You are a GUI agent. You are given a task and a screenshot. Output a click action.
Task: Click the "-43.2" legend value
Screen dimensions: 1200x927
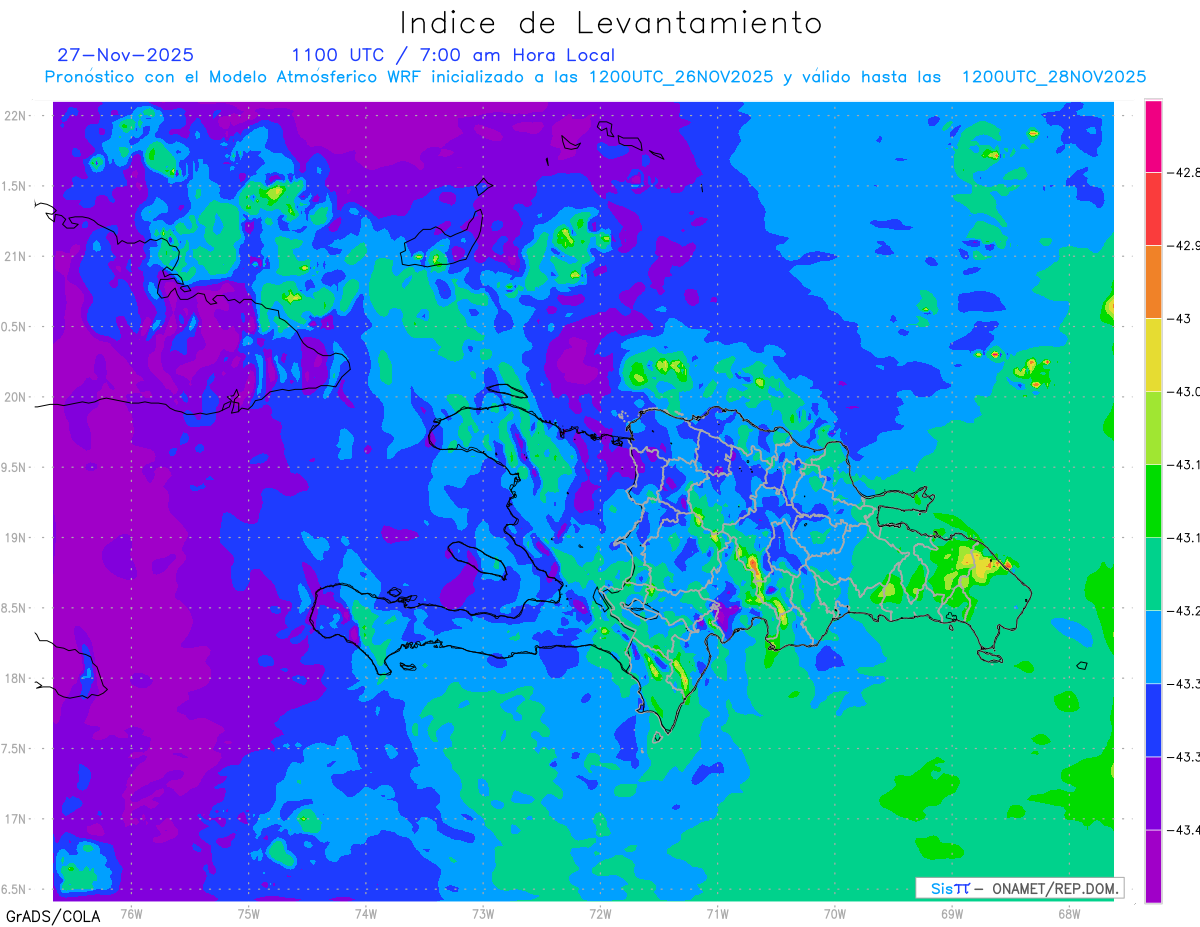1186,611
